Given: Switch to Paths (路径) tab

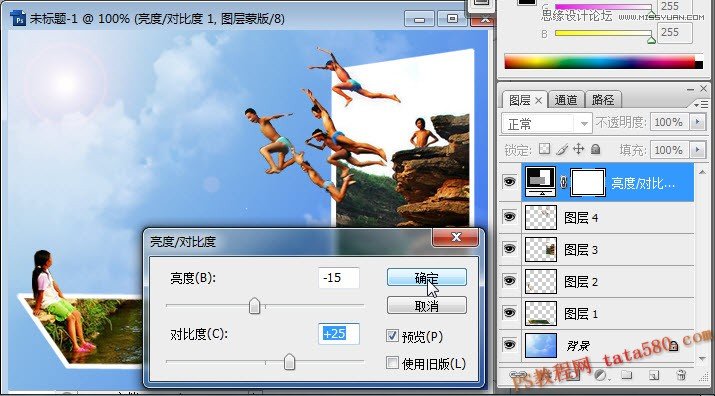Looking at the screenshot, I should (x=603, y=100).
